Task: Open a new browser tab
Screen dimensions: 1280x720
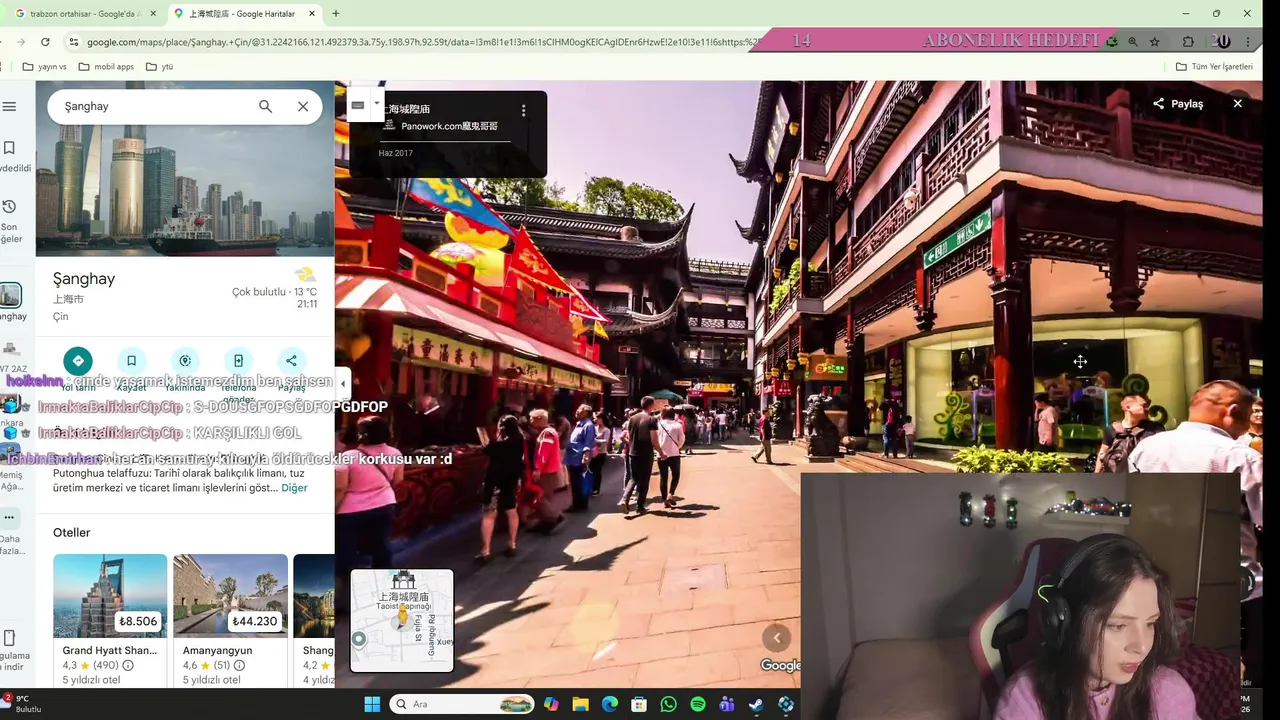Action: click(336, 14)
